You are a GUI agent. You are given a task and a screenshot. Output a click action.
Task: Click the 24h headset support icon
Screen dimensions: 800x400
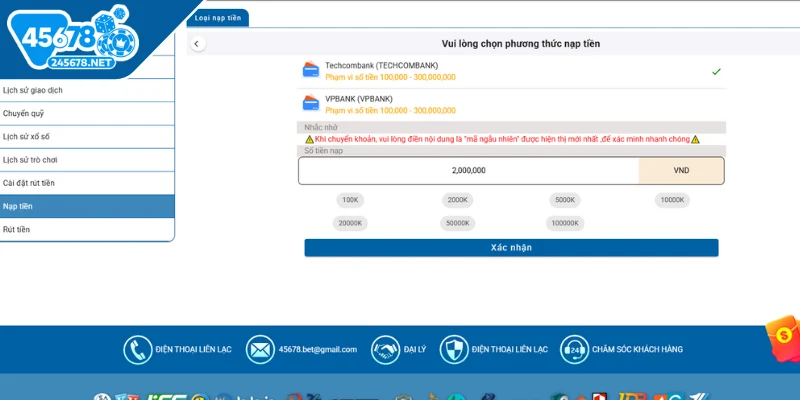[x=574, y=349]
